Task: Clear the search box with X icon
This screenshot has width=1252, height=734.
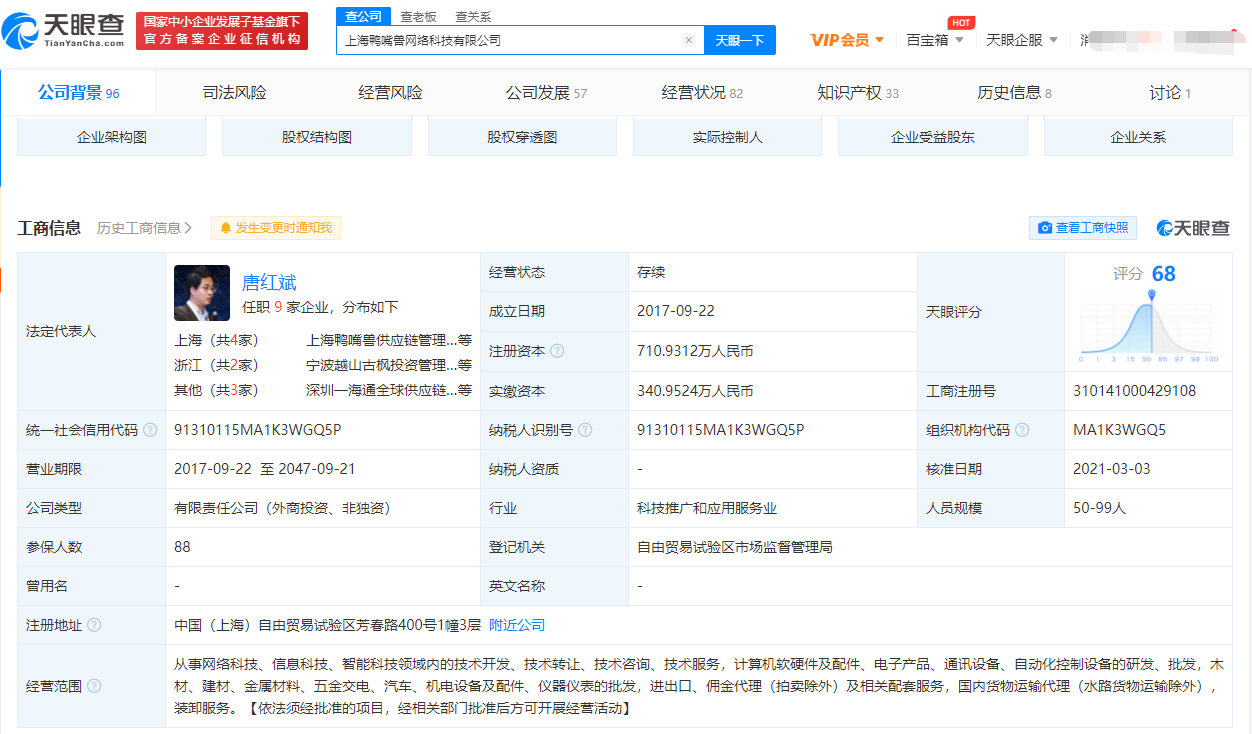Action: (688, 40)
